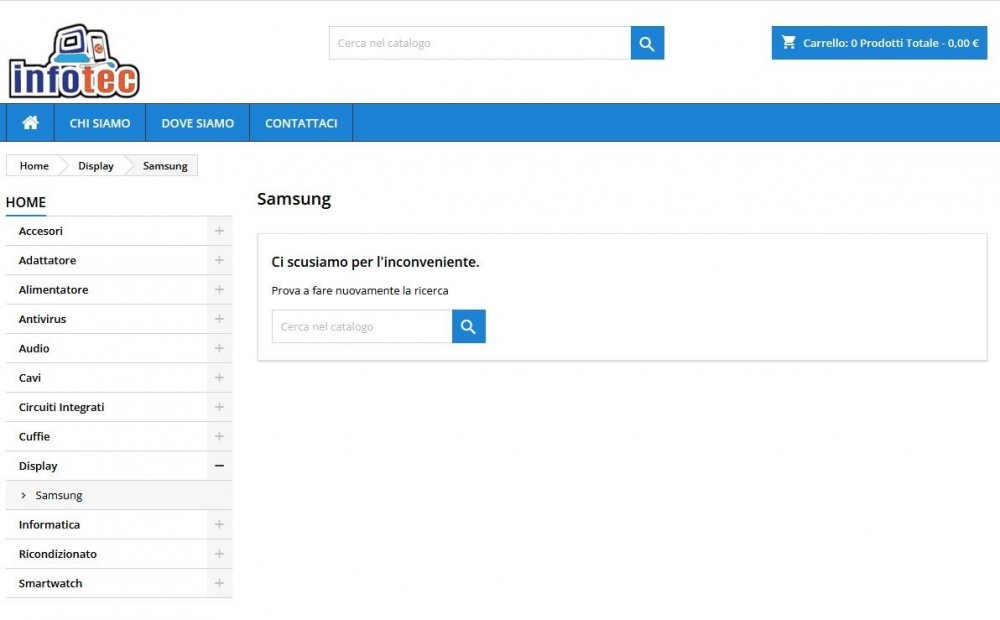The image size is (1000, 620).
Task: Click the HOME heading above the sidebar
Action: point(25,202)
